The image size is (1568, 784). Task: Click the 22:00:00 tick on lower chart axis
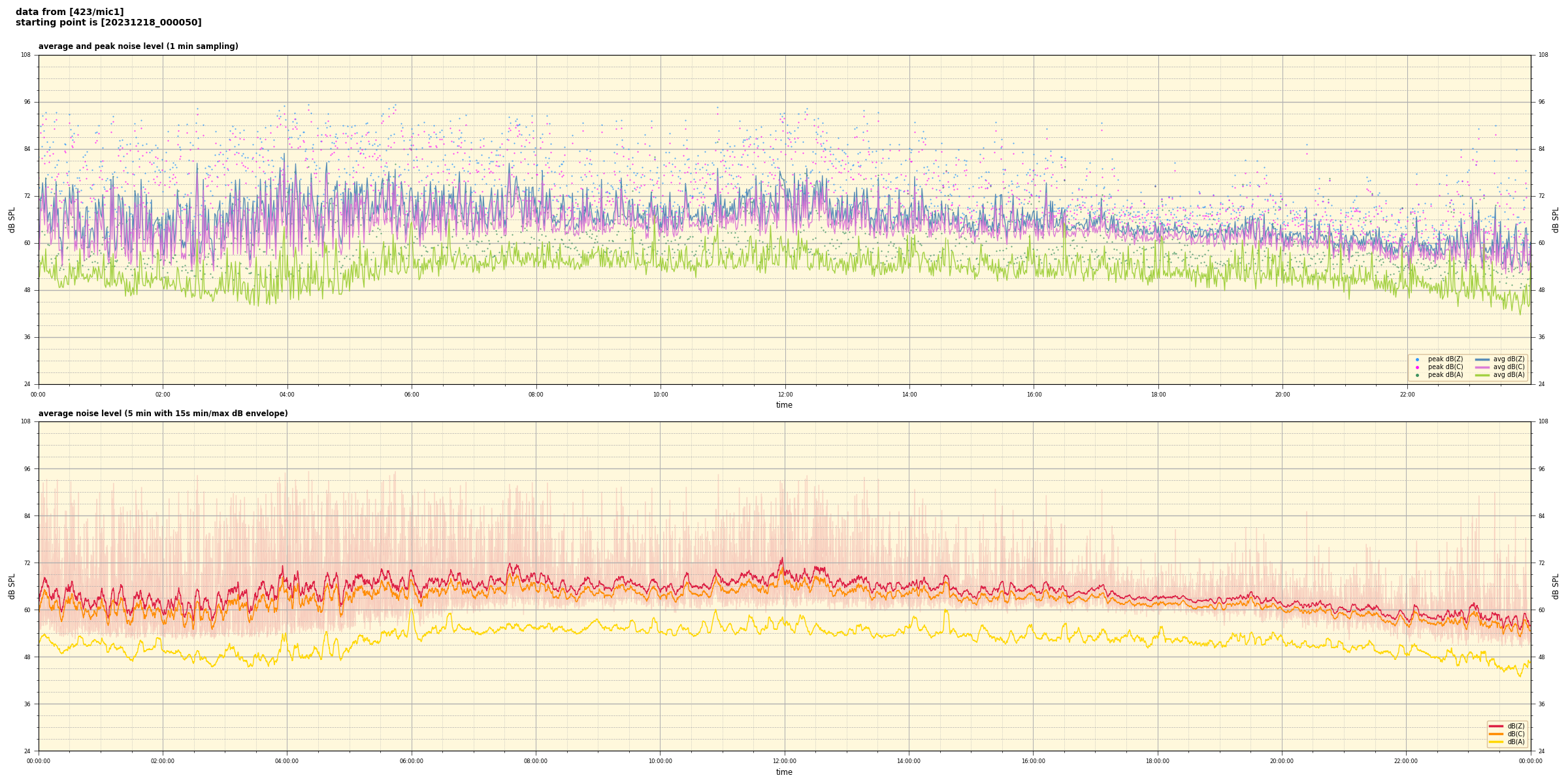coord(1406,761)
